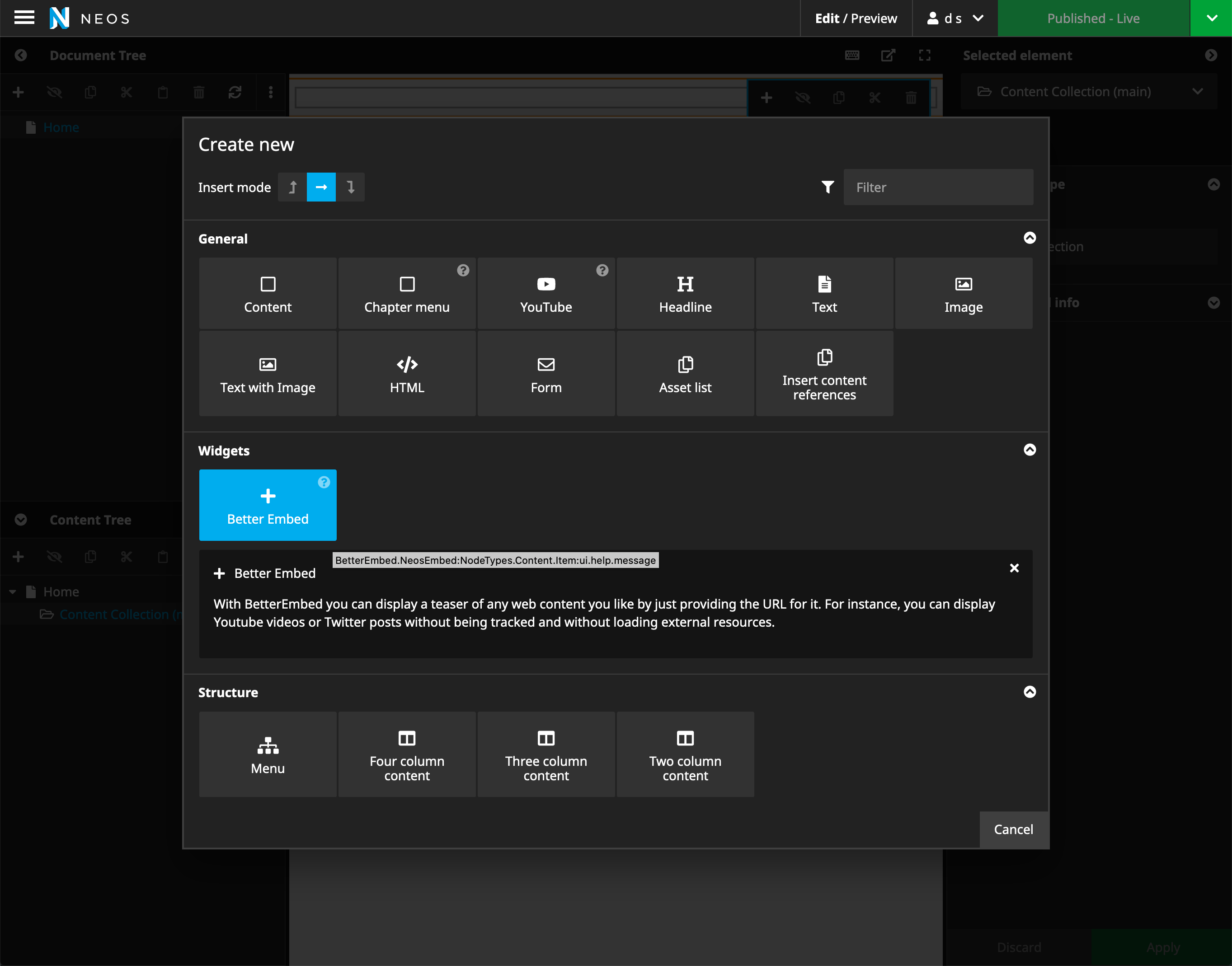Select the YouTube content type

545,294
